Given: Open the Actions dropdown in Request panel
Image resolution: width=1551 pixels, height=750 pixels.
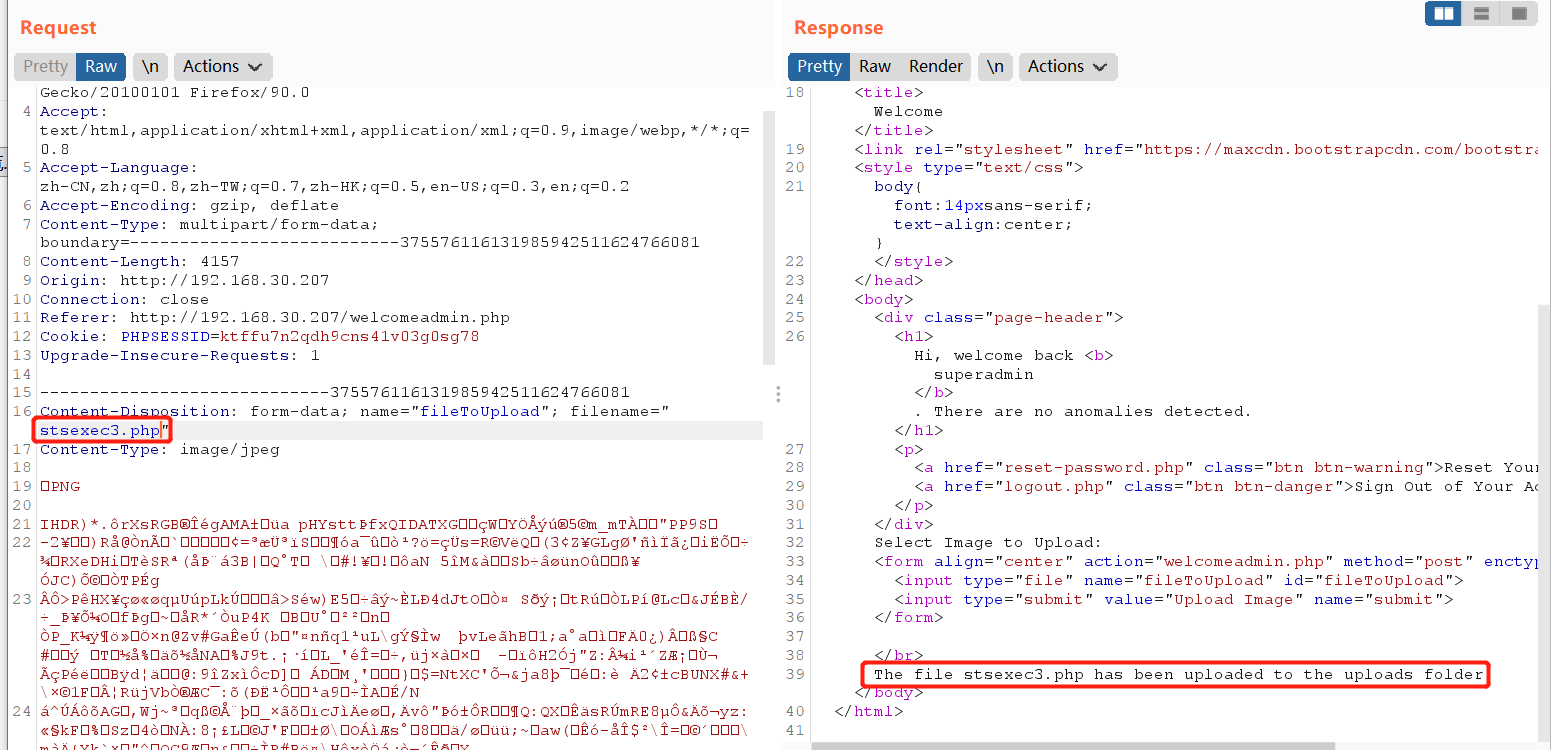Looking at the screenshot, I should pyautogui.click(x=223, y=66).
